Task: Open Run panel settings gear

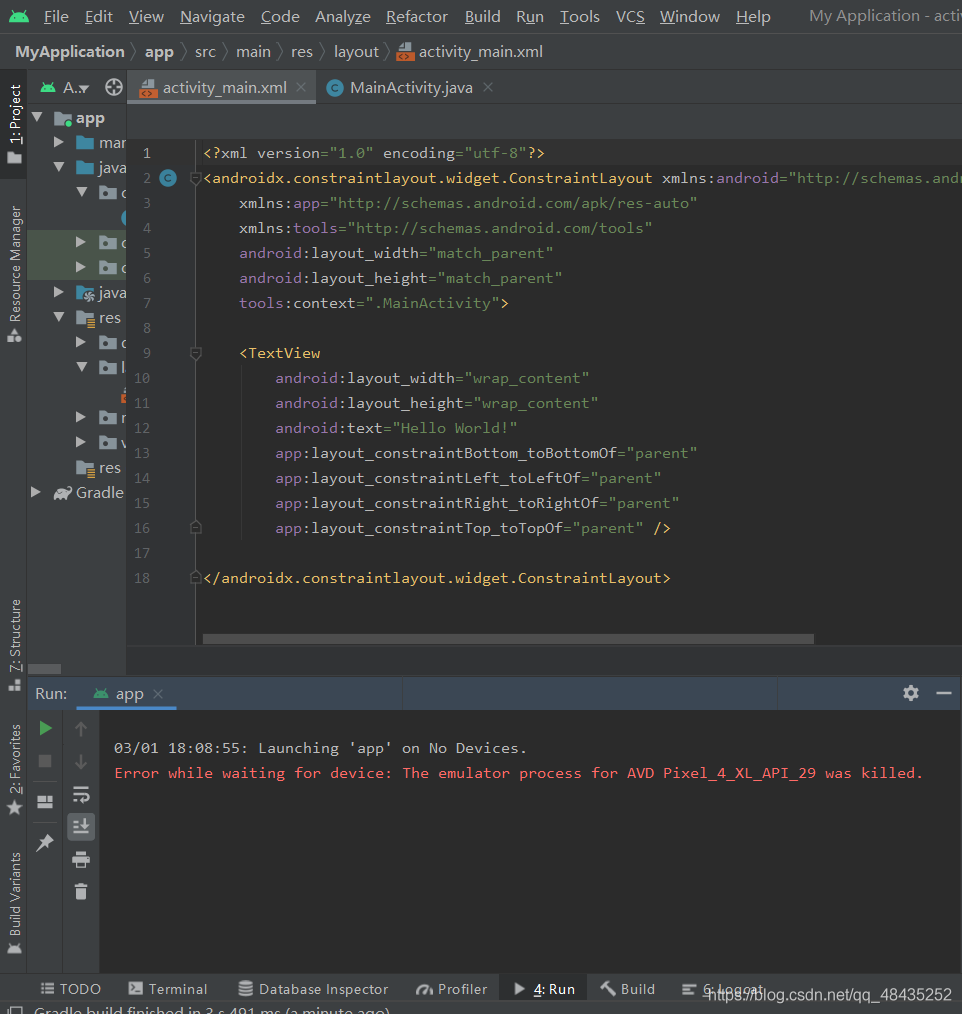Action: click(911, 693)
